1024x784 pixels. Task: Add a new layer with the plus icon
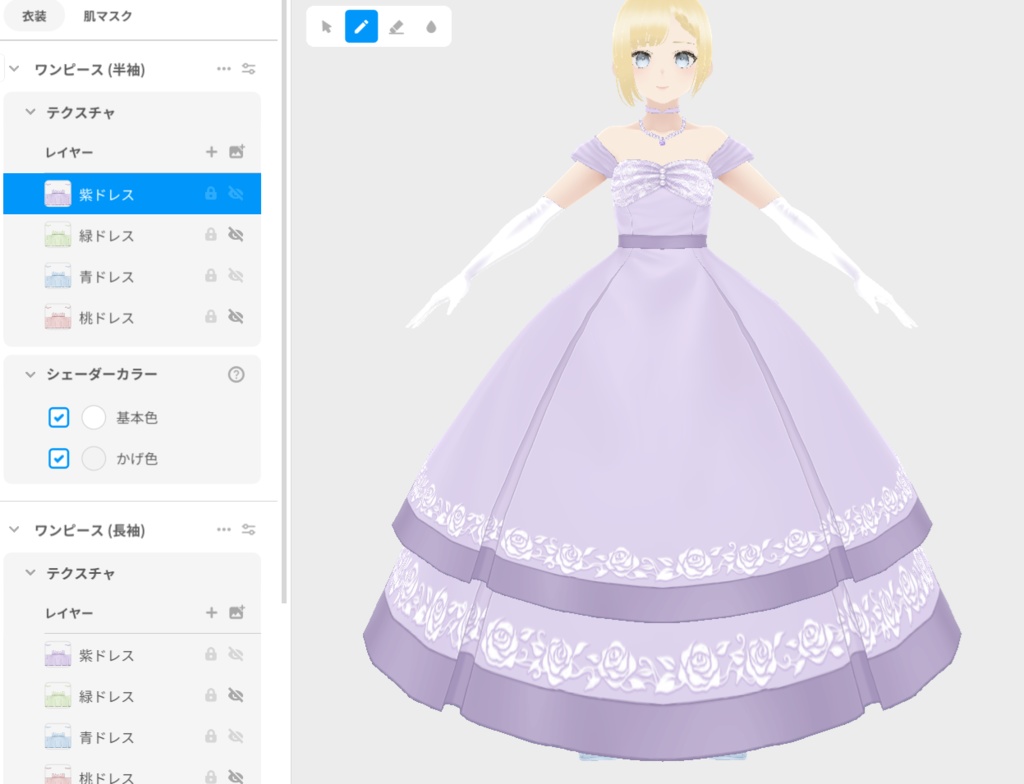click(211, 152)
